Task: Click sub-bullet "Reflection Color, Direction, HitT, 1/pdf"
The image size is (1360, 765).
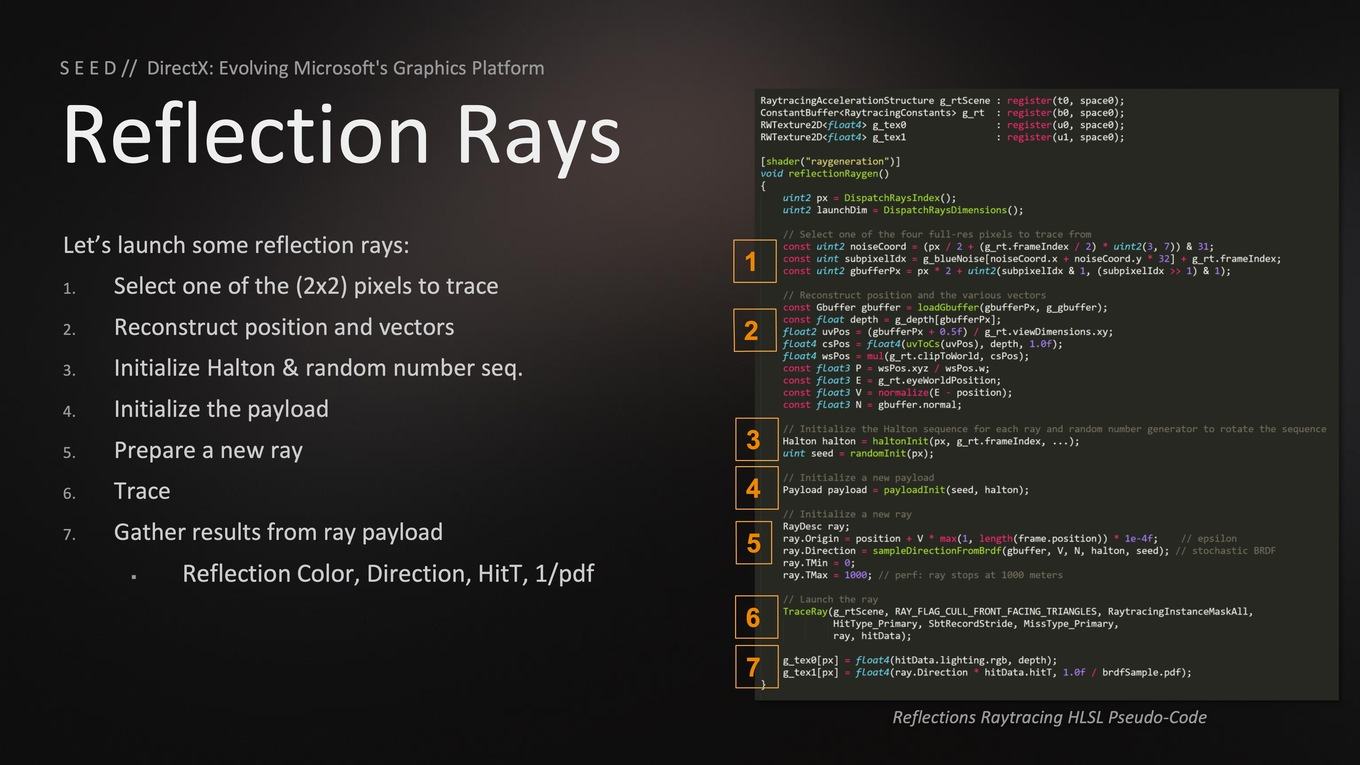Action: [388, 573]
